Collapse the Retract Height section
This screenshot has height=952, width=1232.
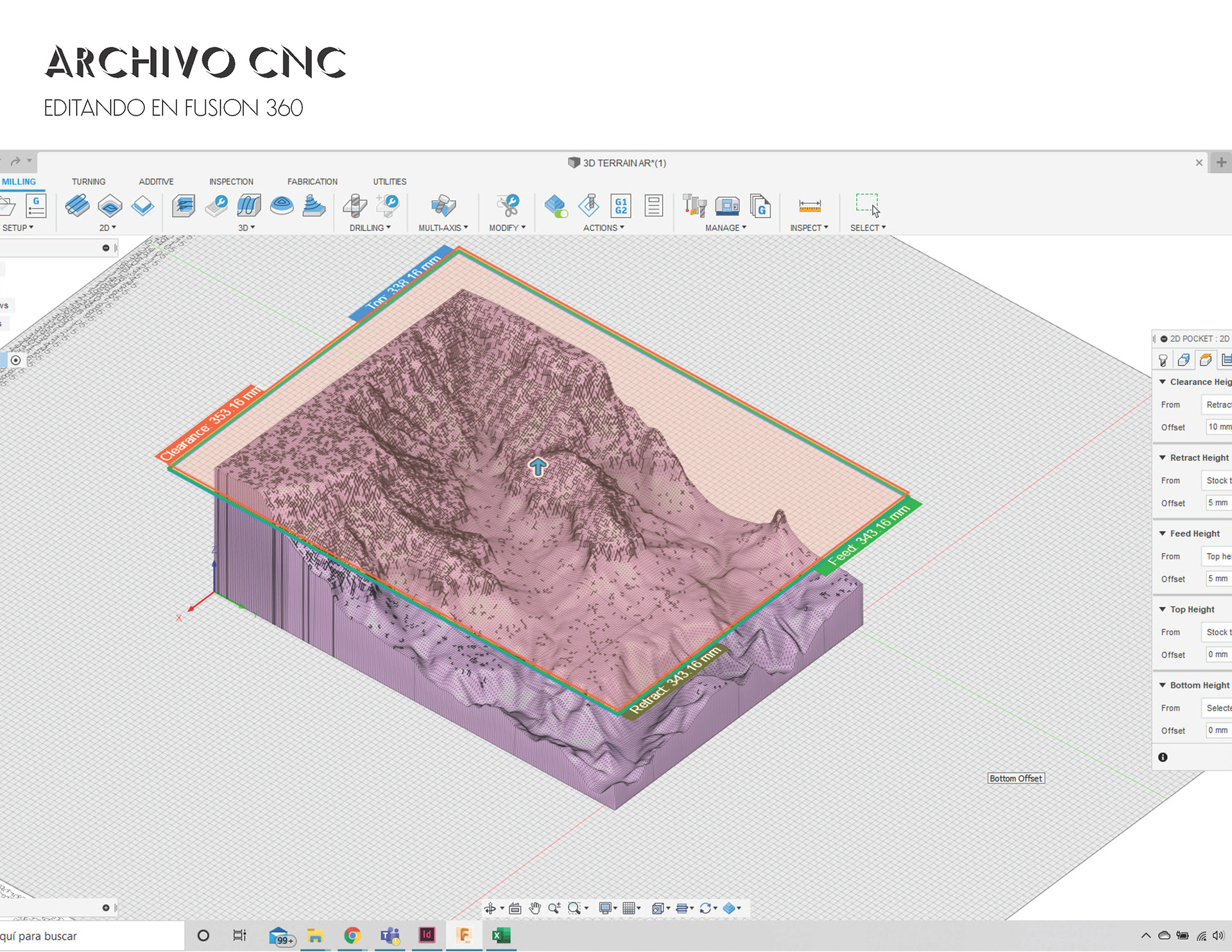coord(1162,457)
